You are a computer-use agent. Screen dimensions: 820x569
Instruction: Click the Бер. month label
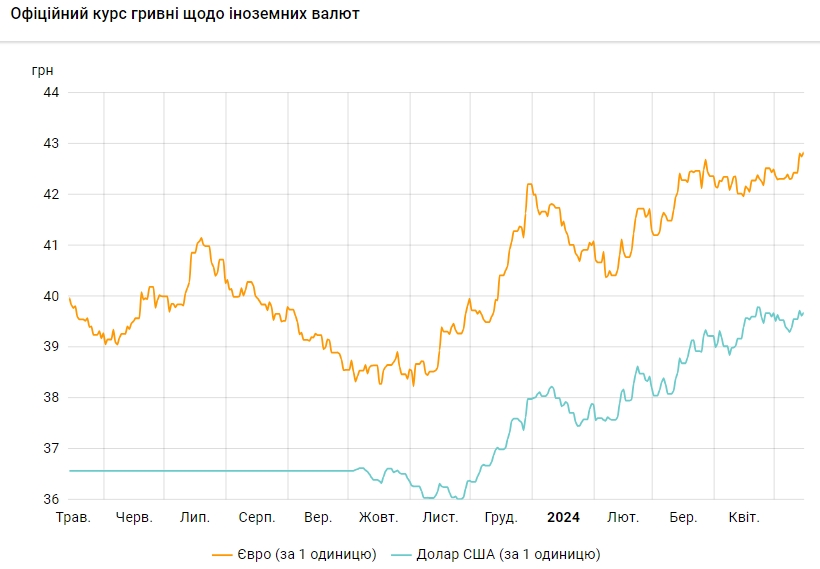683,517
